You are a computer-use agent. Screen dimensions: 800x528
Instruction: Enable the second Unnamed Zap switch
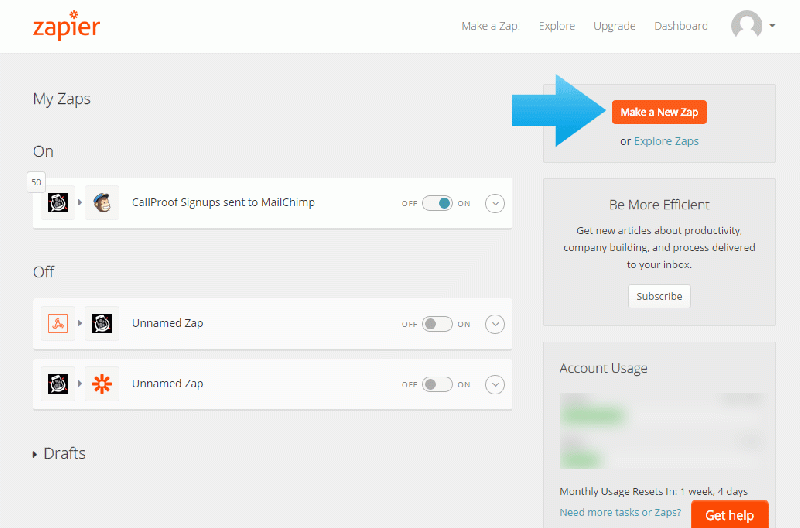coord(437,384)
